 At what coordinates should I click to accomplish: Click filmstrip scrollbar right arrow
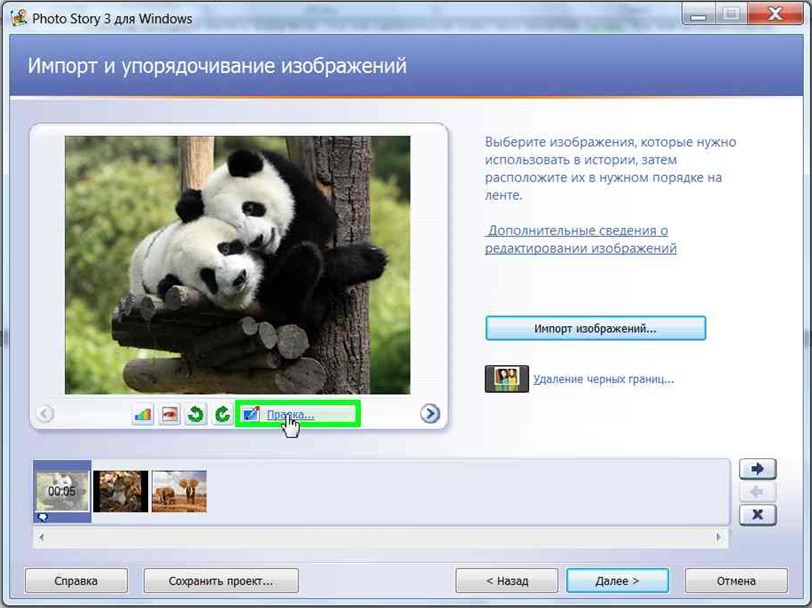[x=719, y=537]
